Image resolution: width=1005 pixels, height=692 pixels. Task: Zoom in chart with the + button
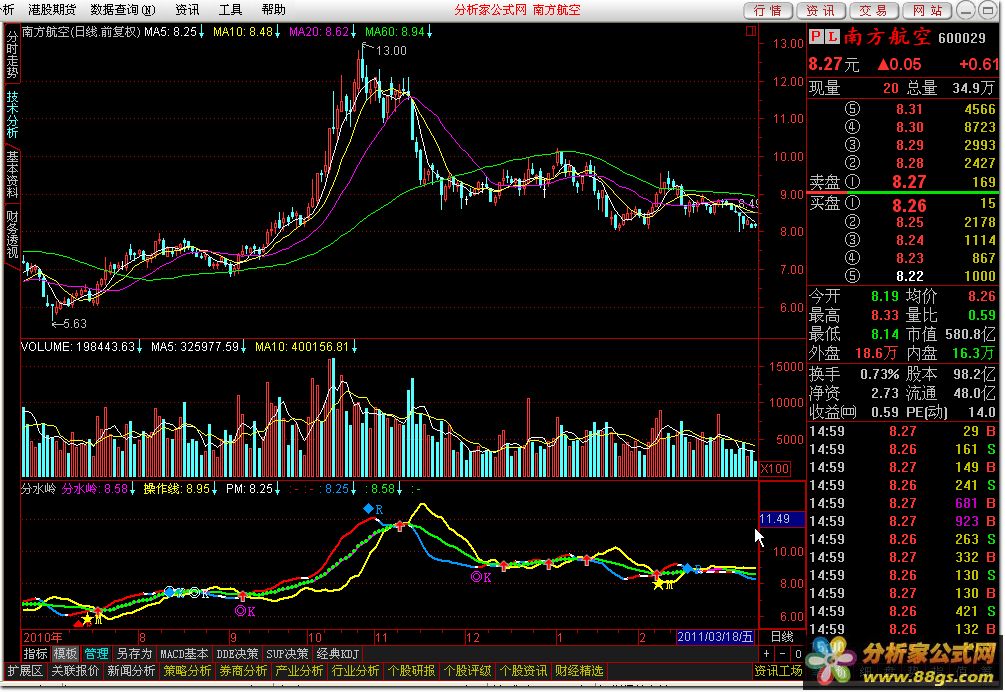click(767, 654)
